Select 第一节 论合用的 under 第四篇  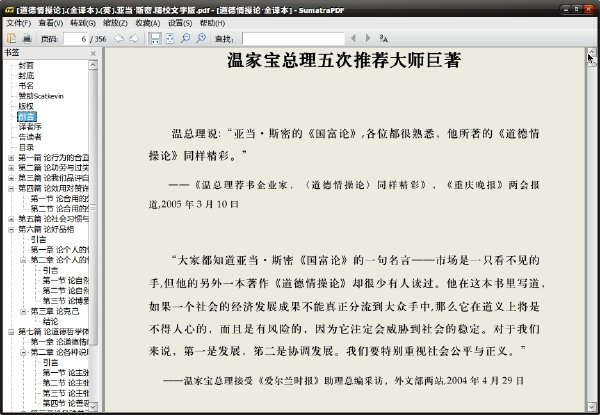(59, 199)
